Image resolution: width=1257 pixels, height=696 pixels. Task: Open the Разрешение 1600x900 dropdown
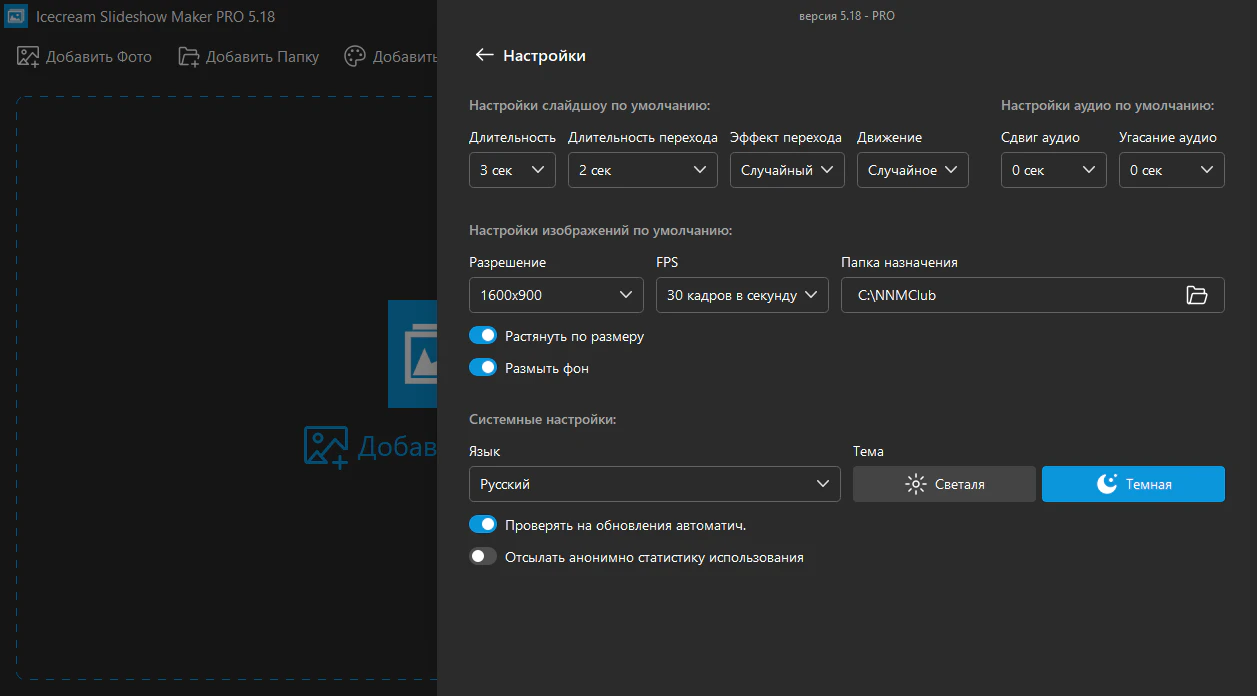click(x=556, y=295)
